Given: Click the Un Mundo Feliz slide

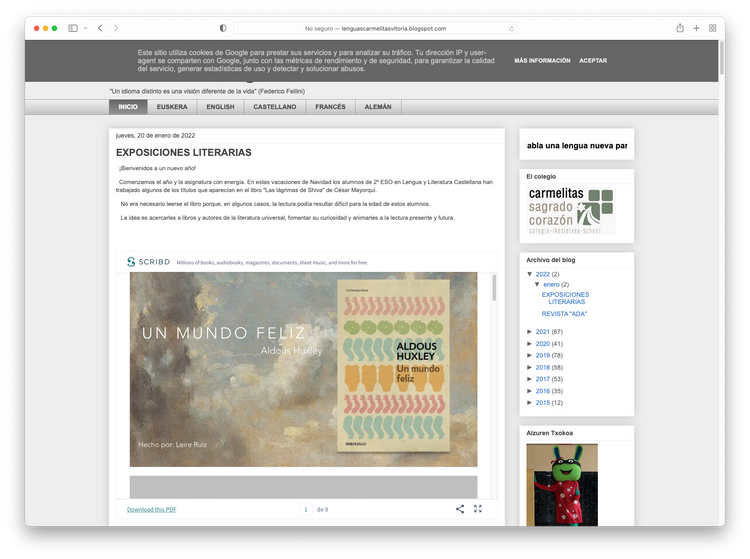Looking at the screenshot, I should [303, 369].
